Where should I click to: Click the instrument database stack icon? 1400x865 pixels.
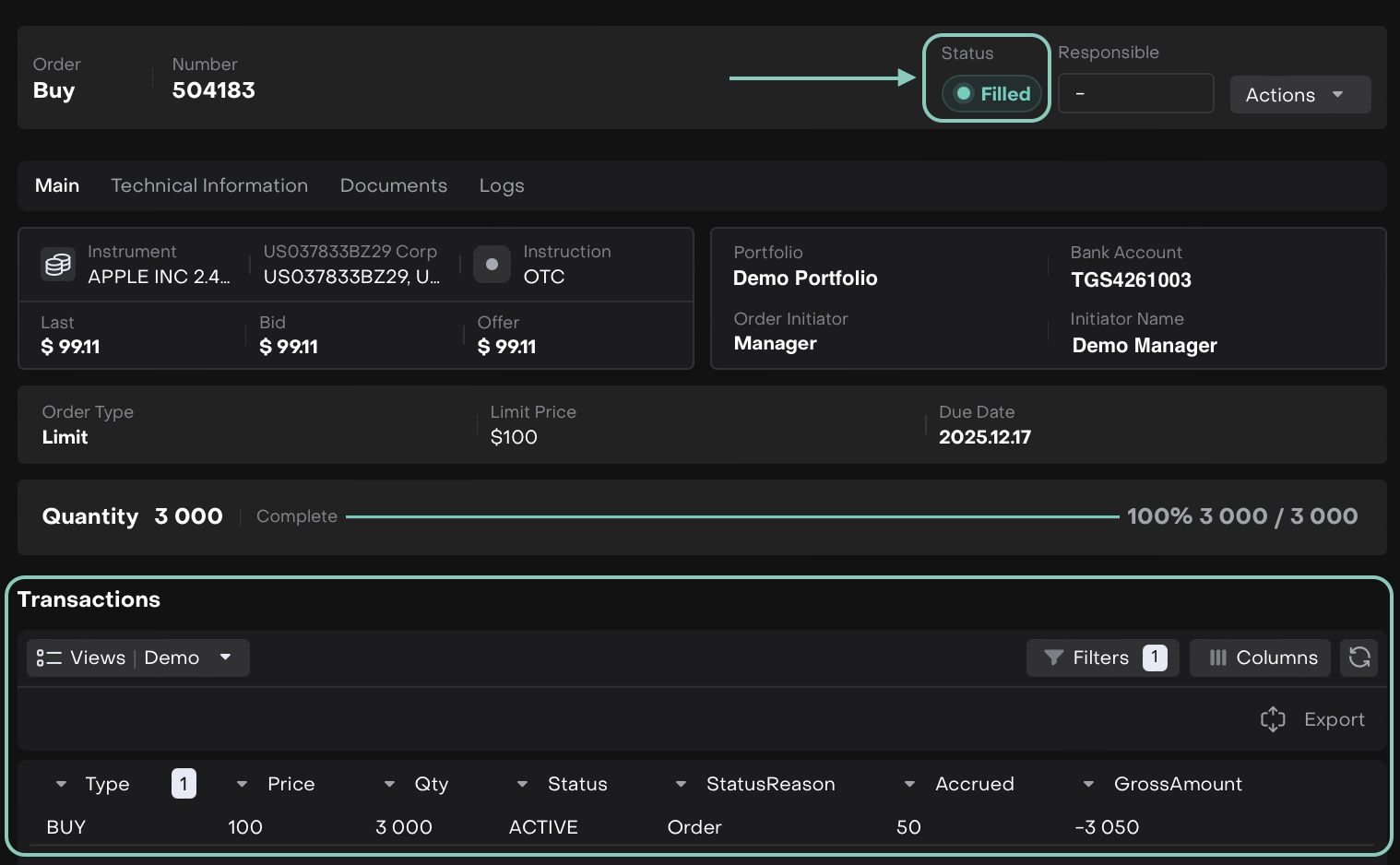pyautogui.click(x=58, y=265)
